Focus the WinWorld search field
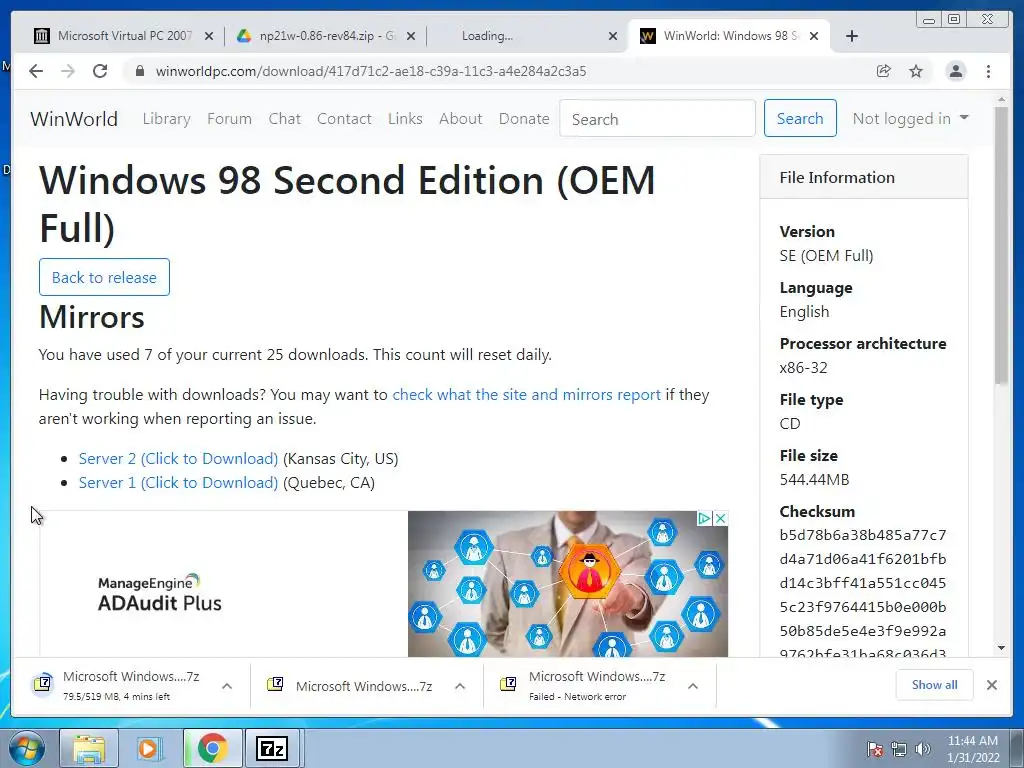The height and width of the screenshot is (768, 1024). pyautogui.click(x=657, y=119)
